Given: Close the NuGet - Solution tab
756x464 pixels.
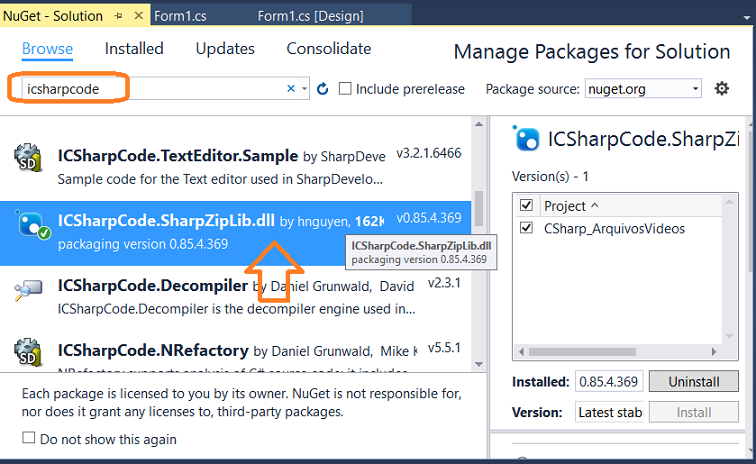Looking at the screenshot, I should pyautogui.click(x=138, y=16).
